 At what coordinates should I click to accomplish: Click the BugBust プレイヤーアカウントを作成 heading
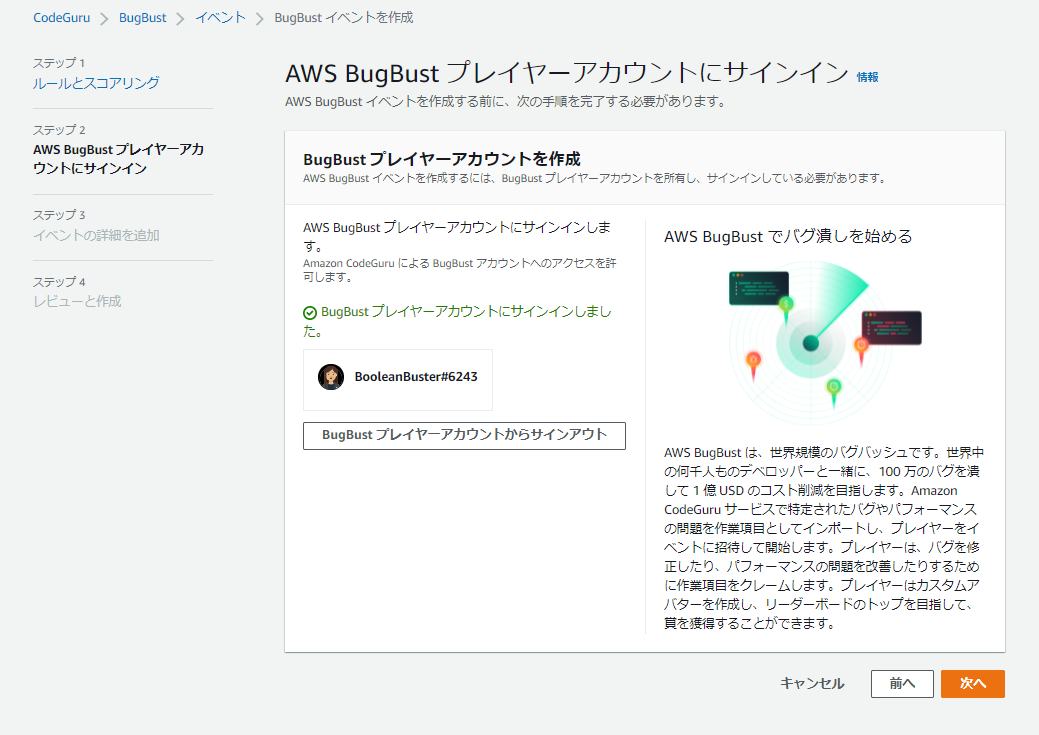[x=441, y=159]
